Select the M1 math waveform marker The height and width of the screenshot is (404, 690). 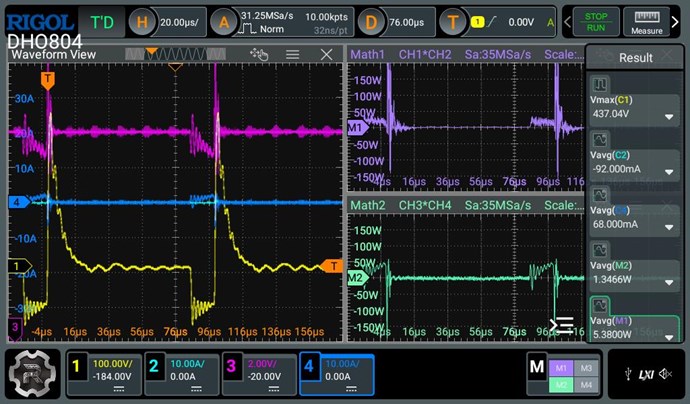click(x=358, y=128)
